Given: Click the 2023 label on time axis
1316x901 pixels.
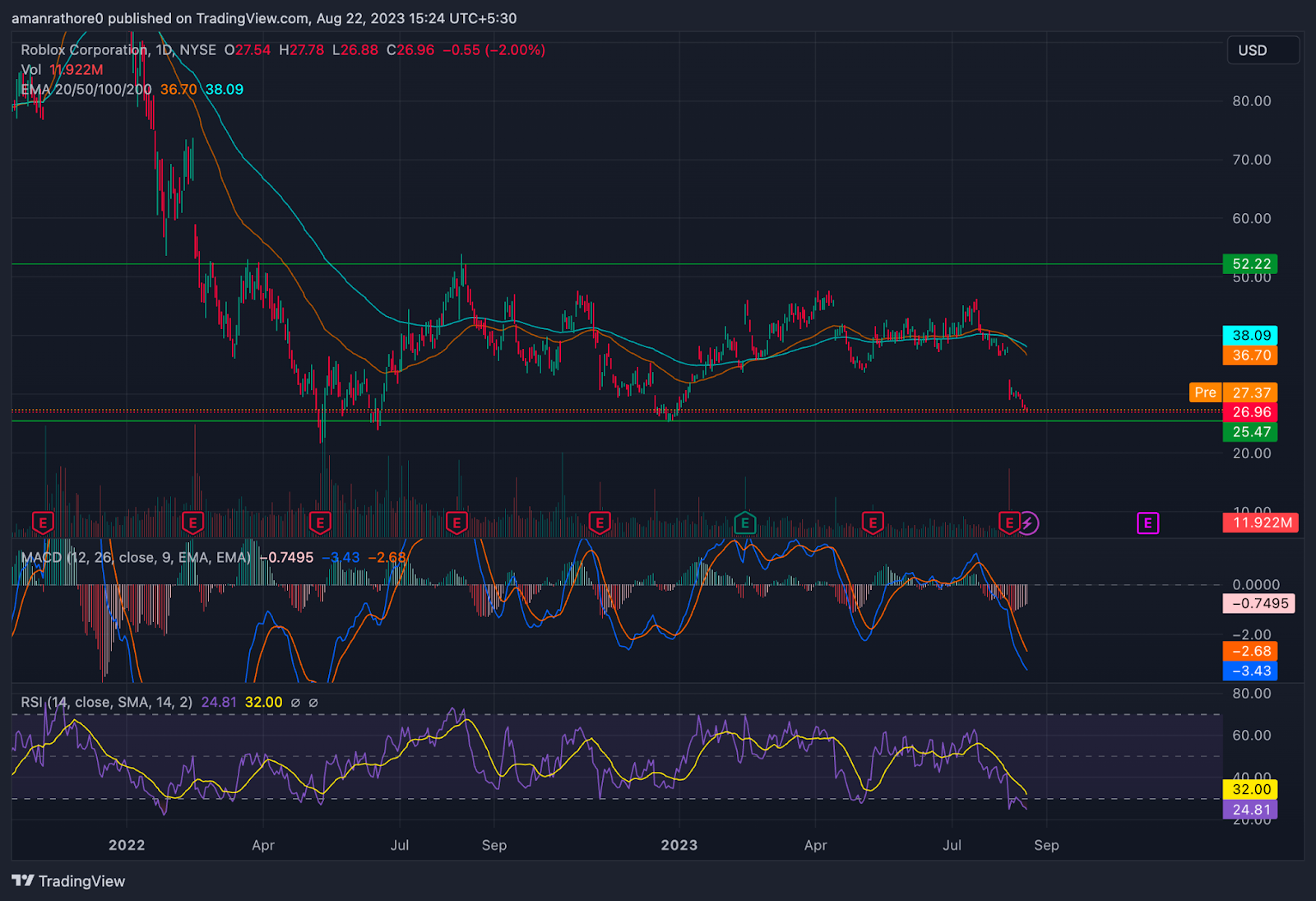Looking at the screenshot, I should (679, 845).
